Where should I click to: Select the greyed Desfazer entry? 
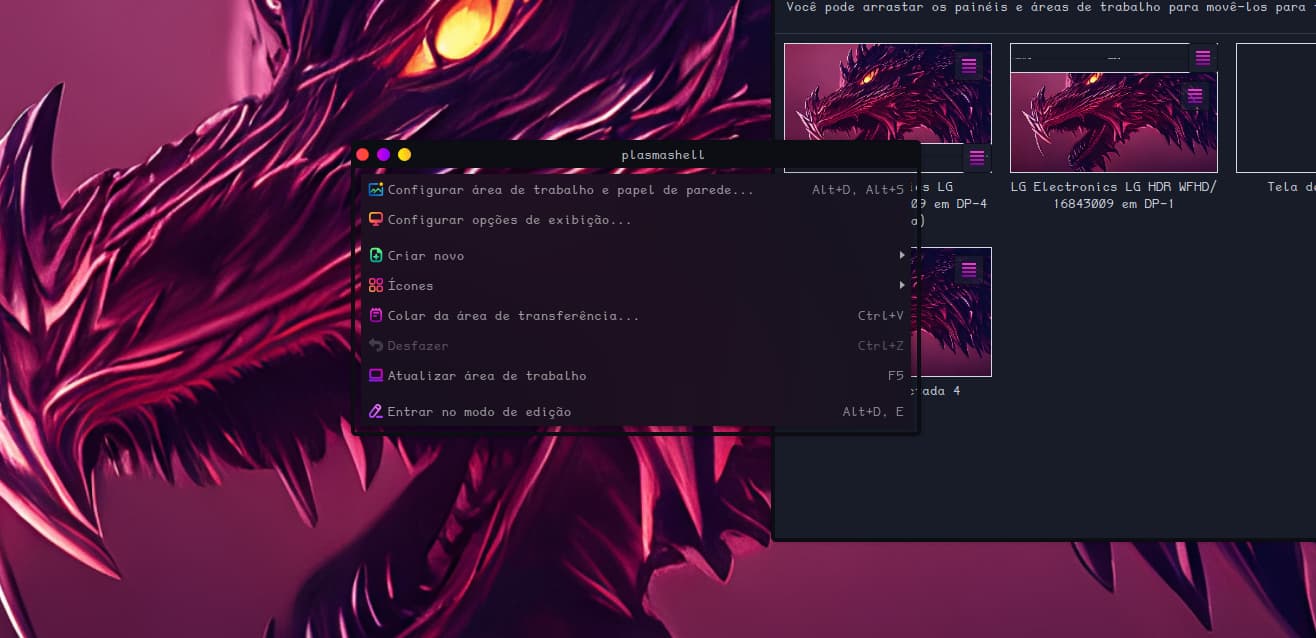pyautogui.click(x=636, y=346)
